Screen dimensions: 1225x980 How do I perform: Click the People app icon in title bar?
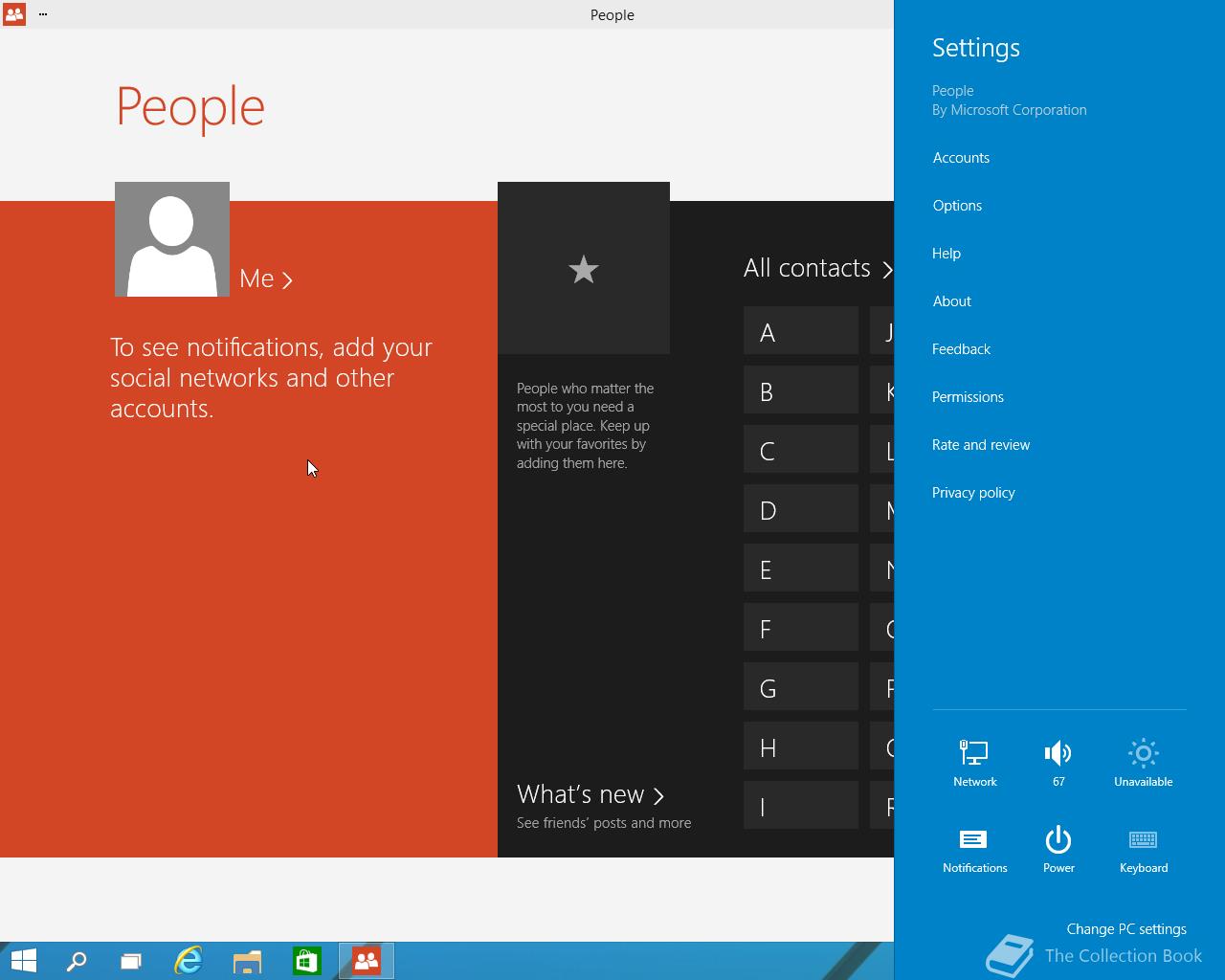13,14
